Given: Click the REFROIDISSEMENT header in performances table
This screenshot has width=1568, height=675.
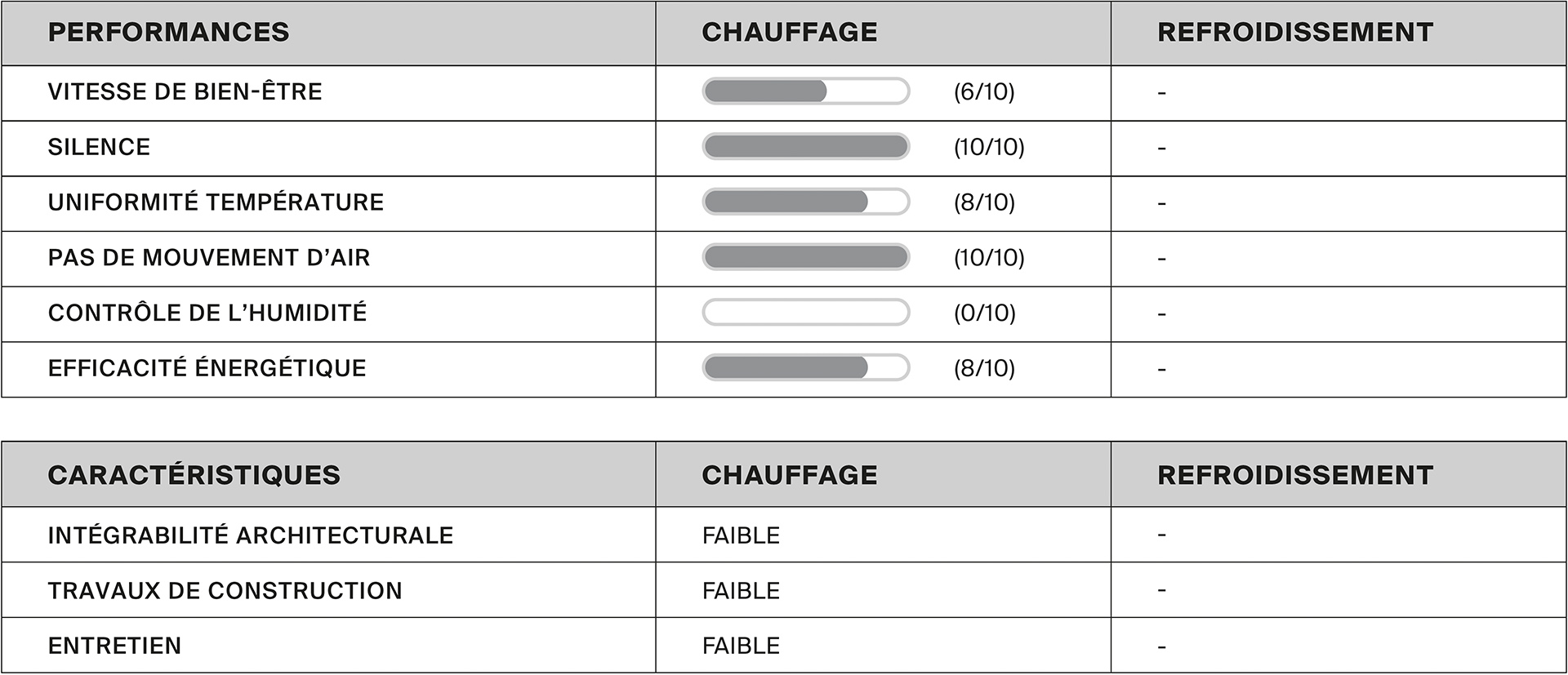Looking at the screenshot, I should (1295, 32).
